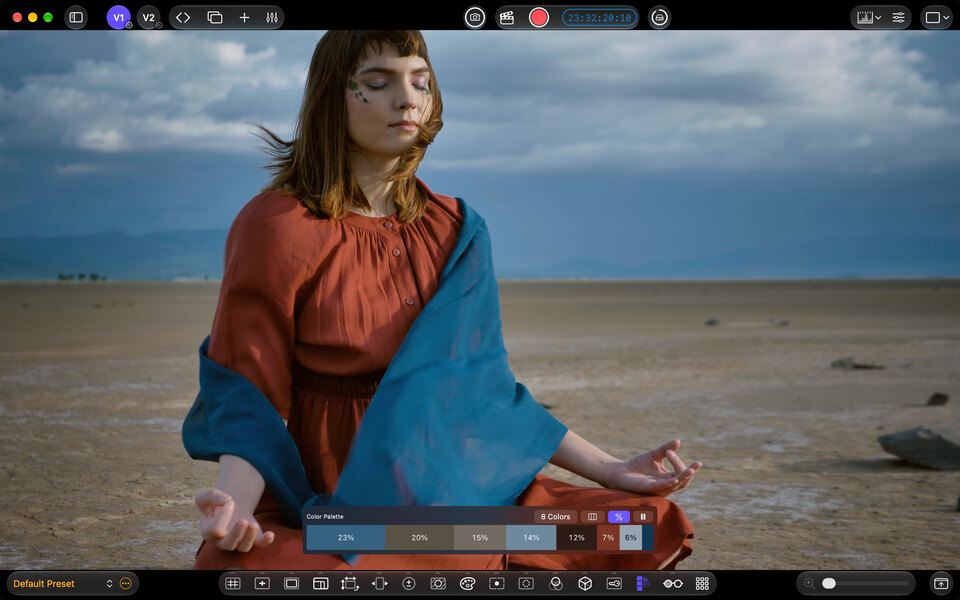
Task: Toggle the exposure plus-minus tool
Action: (409, 583)
